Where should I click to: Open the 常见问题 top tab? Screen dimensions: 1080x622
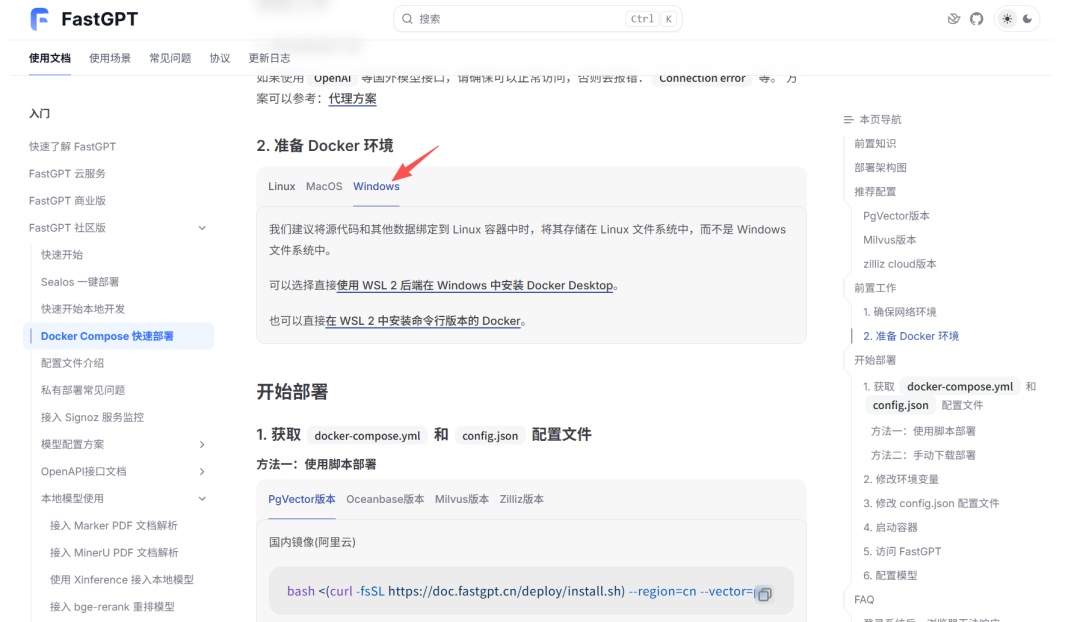170,58
